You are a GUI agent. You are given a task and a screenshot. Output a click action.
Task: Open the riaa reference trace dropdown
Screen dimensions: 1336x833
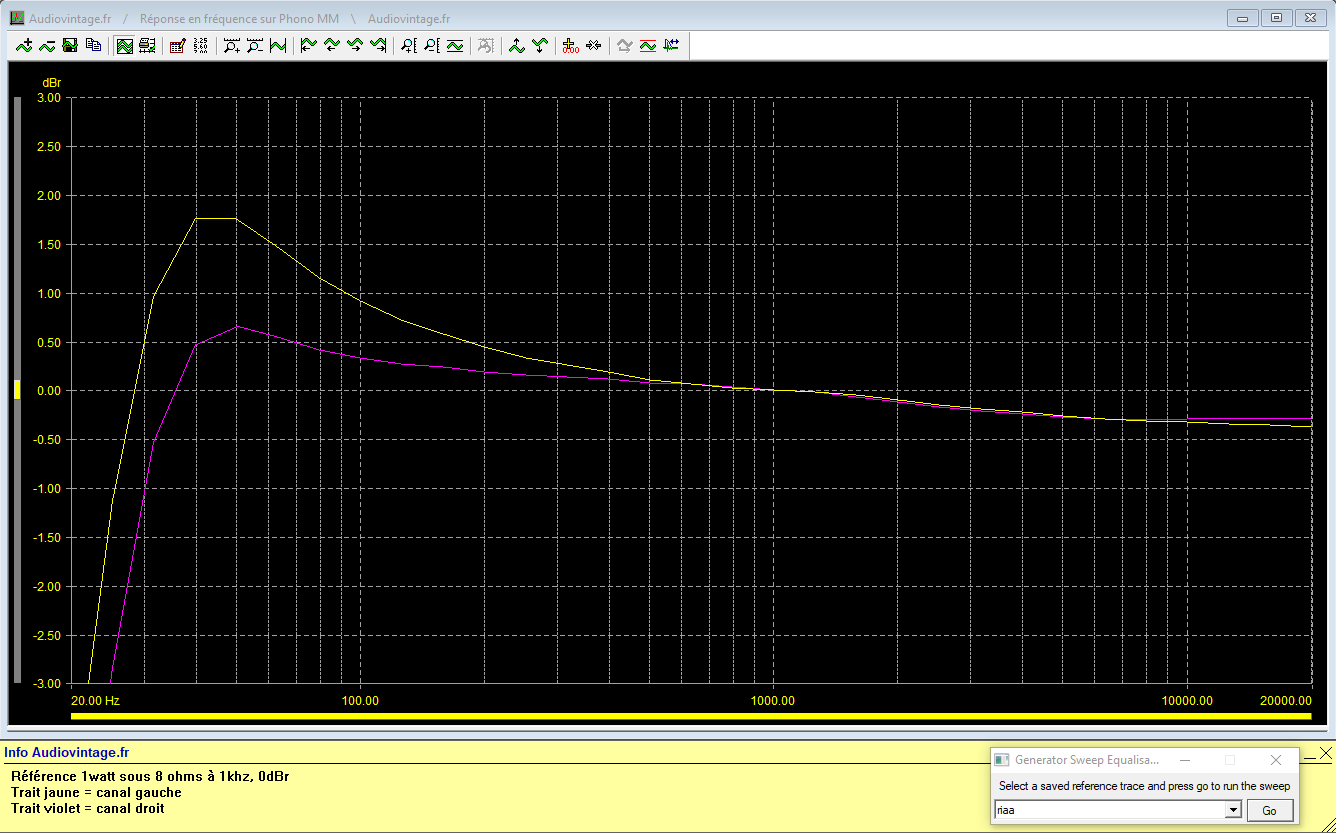coord(1233,810)
